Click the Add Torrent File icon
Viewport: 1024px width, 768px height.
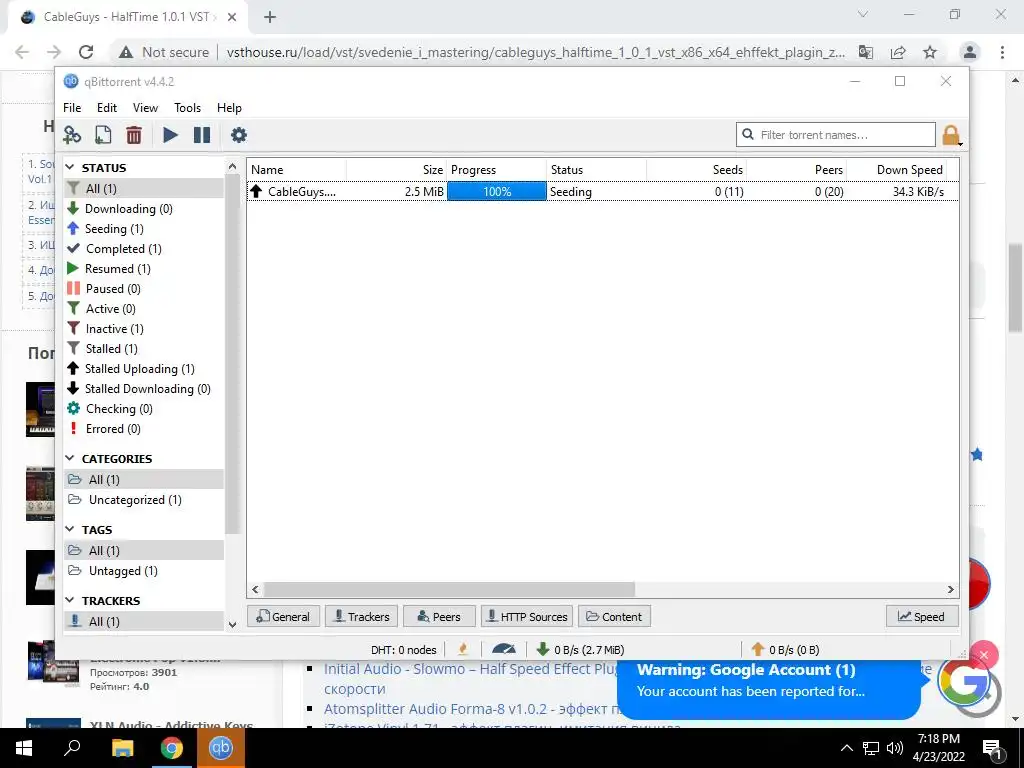coord(103,135)
